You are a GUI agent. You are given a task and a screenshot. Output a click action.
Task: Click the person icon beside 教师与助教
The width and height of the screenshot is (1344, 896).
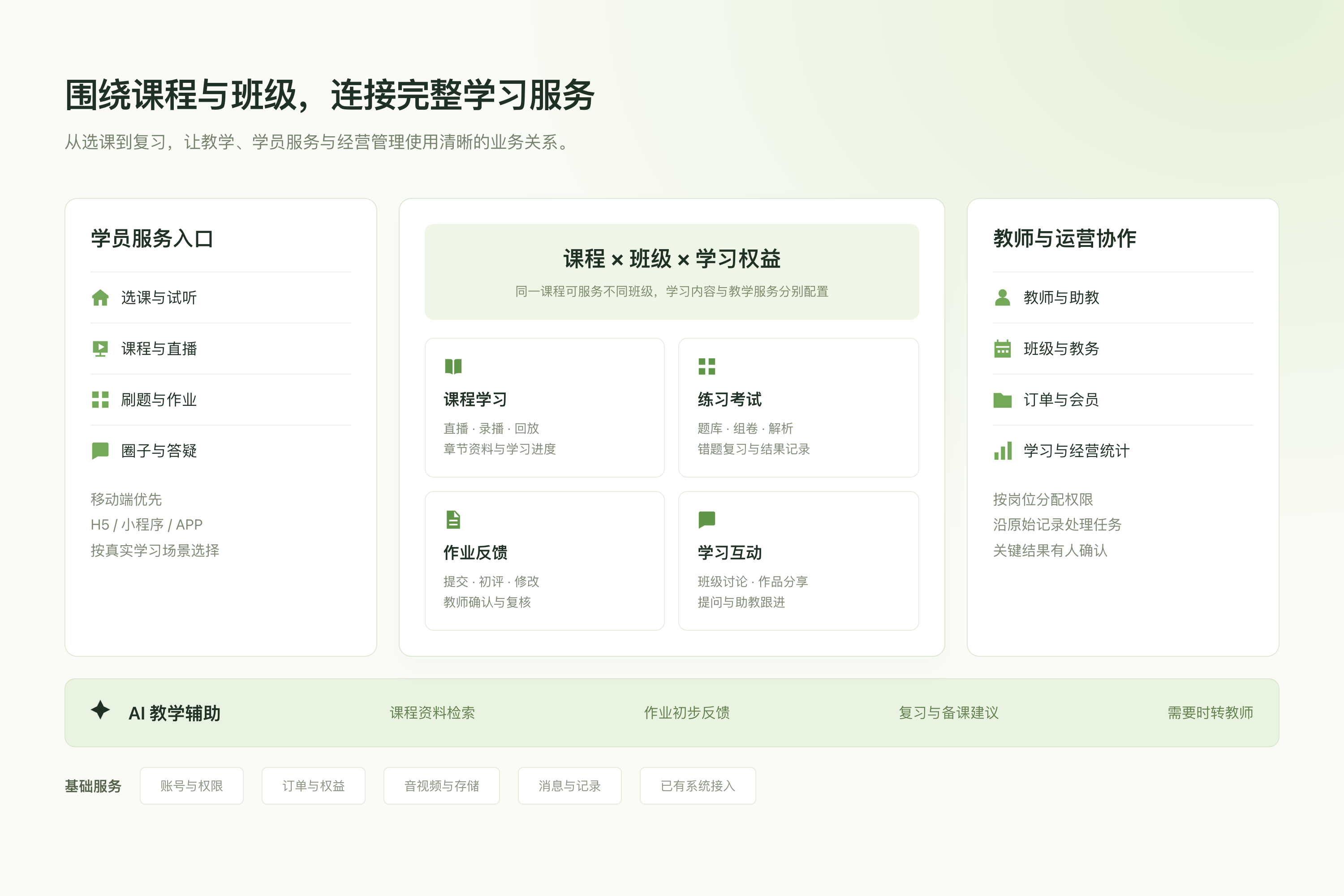click(x=1002, y=298)
